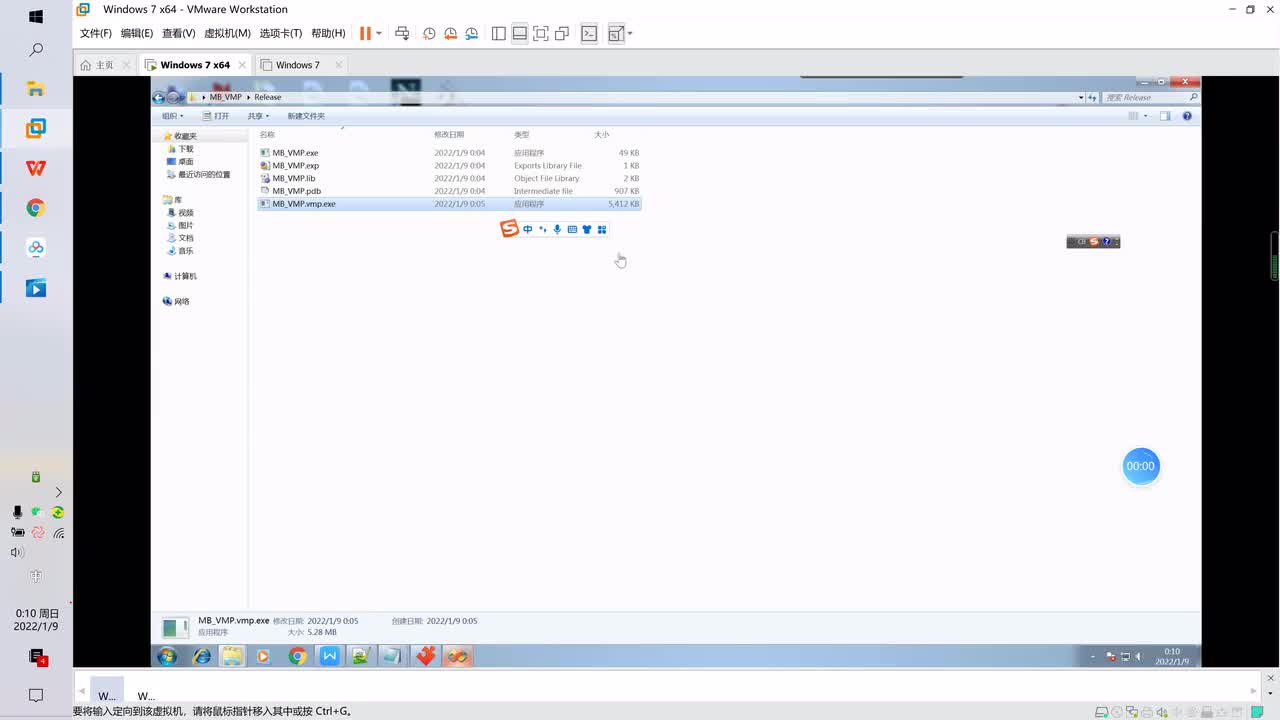Click the Sogou input S logo

[x=510, y=229]
